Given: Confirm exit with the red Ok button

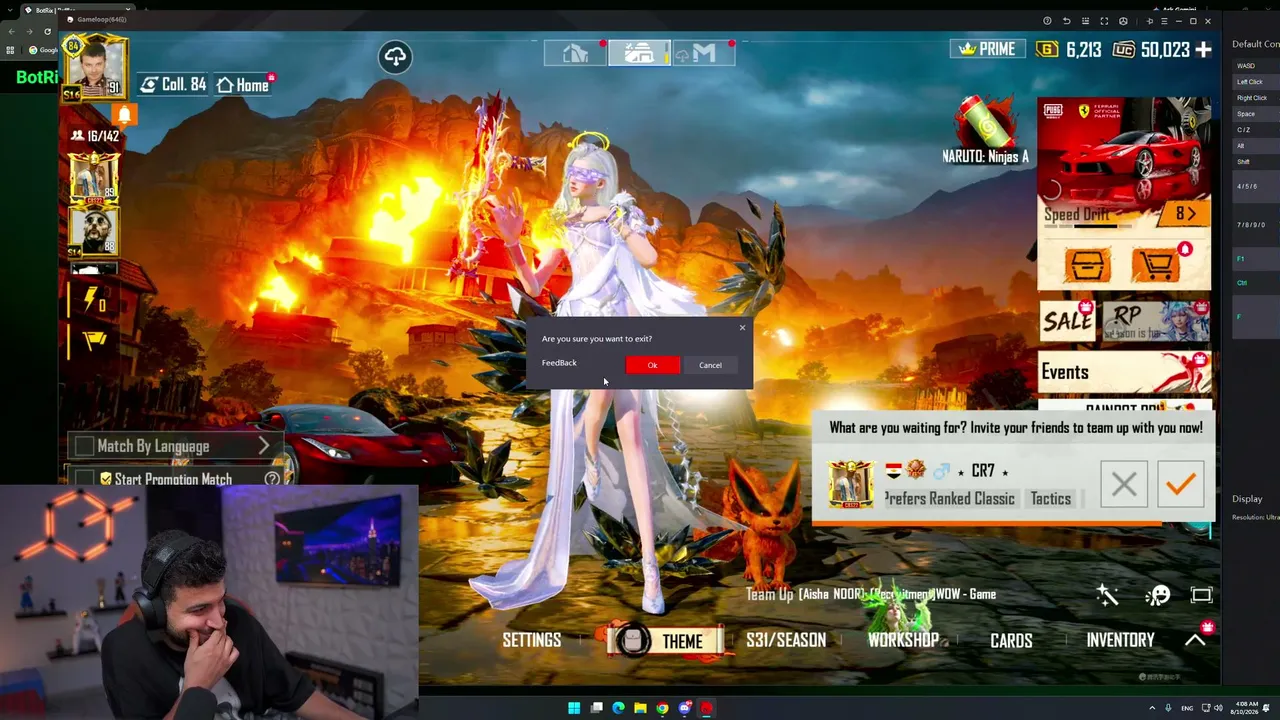Looking at the screenshot, I should [x=652, y=365].
